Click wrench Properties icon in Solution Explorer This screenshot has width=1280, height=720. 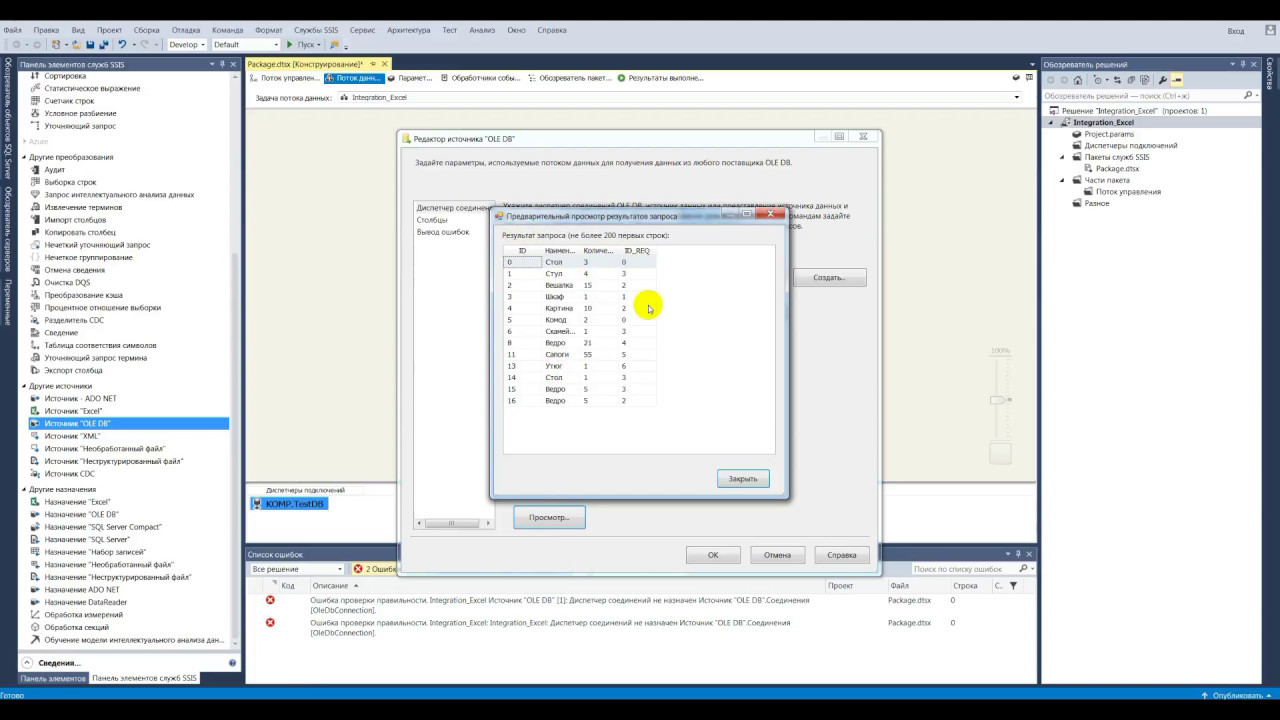coord(1163,80)
